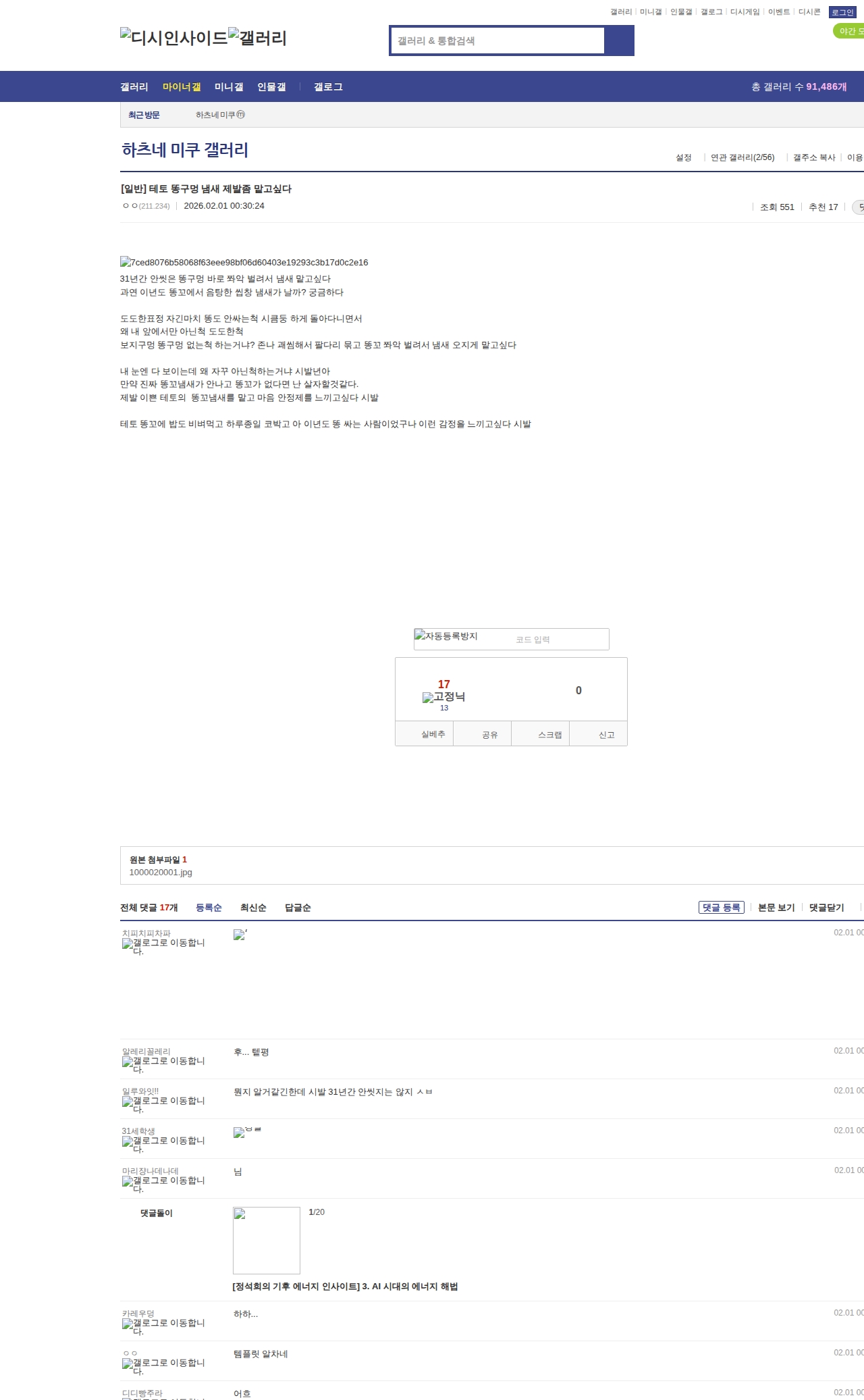Open gallog icon for commenter 마리쟝나데나데
Image resolution: width=864 pixels, height=1400 pixels.
pyautogui.click(x=163, y=1185)
